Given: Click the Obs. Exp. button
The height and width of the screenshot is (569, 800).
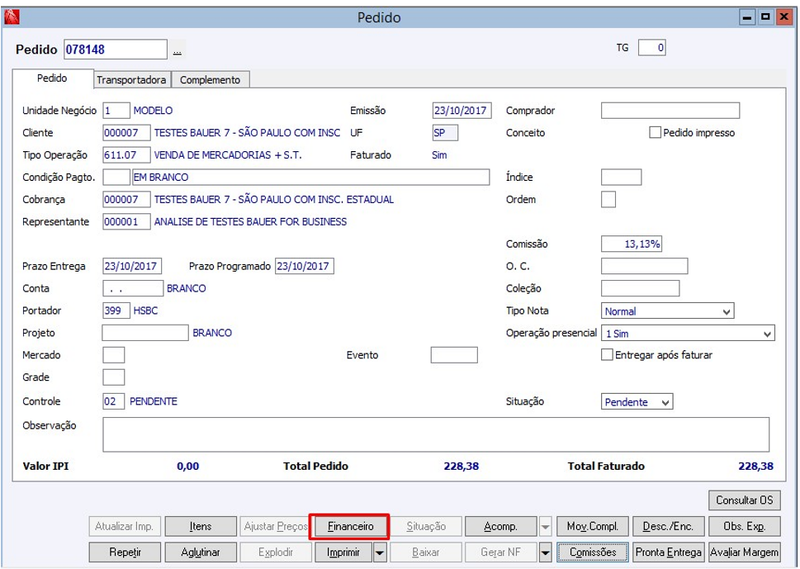Looking at the screenshot, I should [x=744, y=526].
